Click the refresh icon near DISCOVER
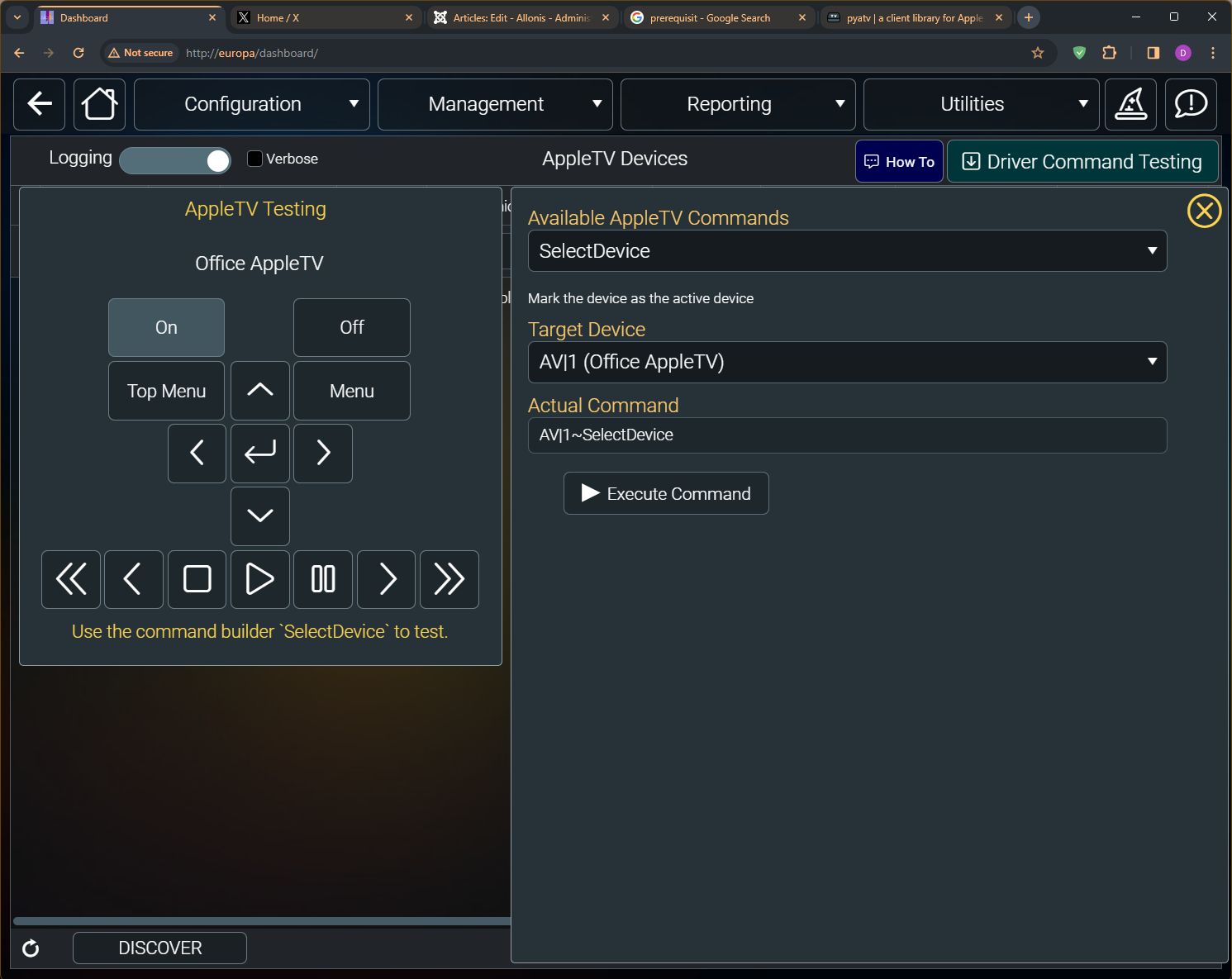 31,948
